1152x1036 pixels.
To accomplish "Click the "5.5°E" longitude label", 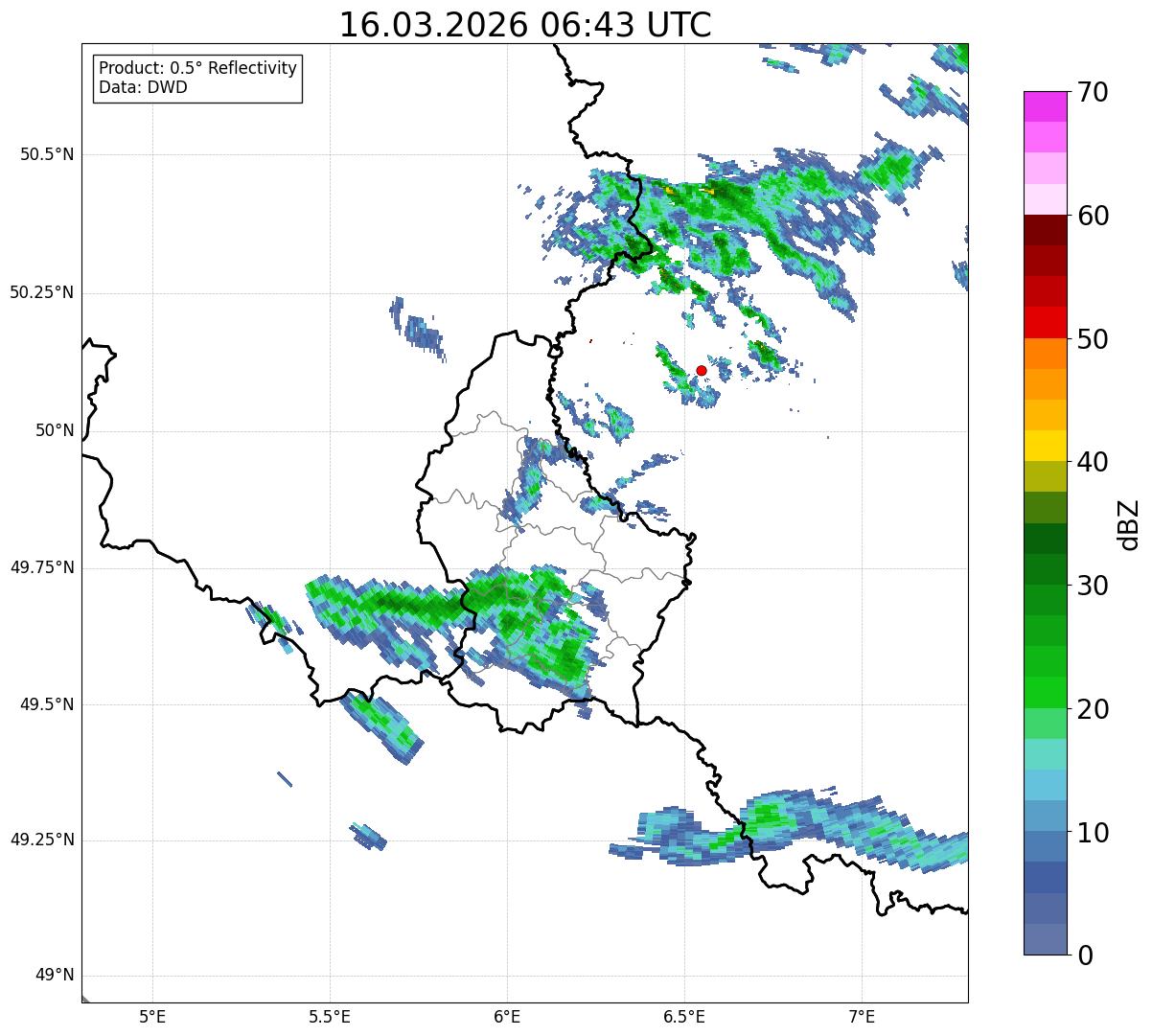I will coord(330,1017).
